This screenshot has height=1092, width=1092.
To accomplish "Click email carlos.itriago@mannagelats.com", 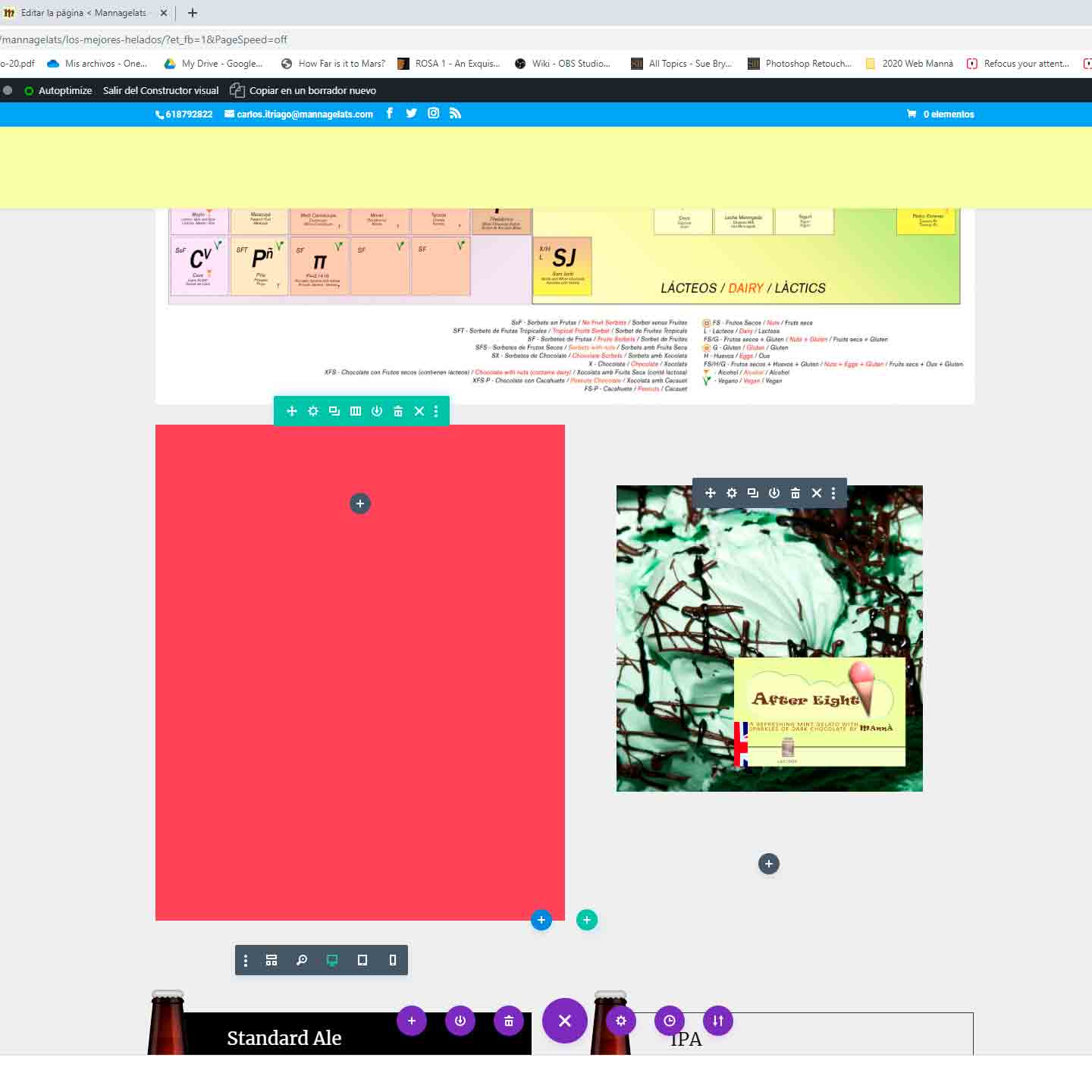I will tap(299, 115).
